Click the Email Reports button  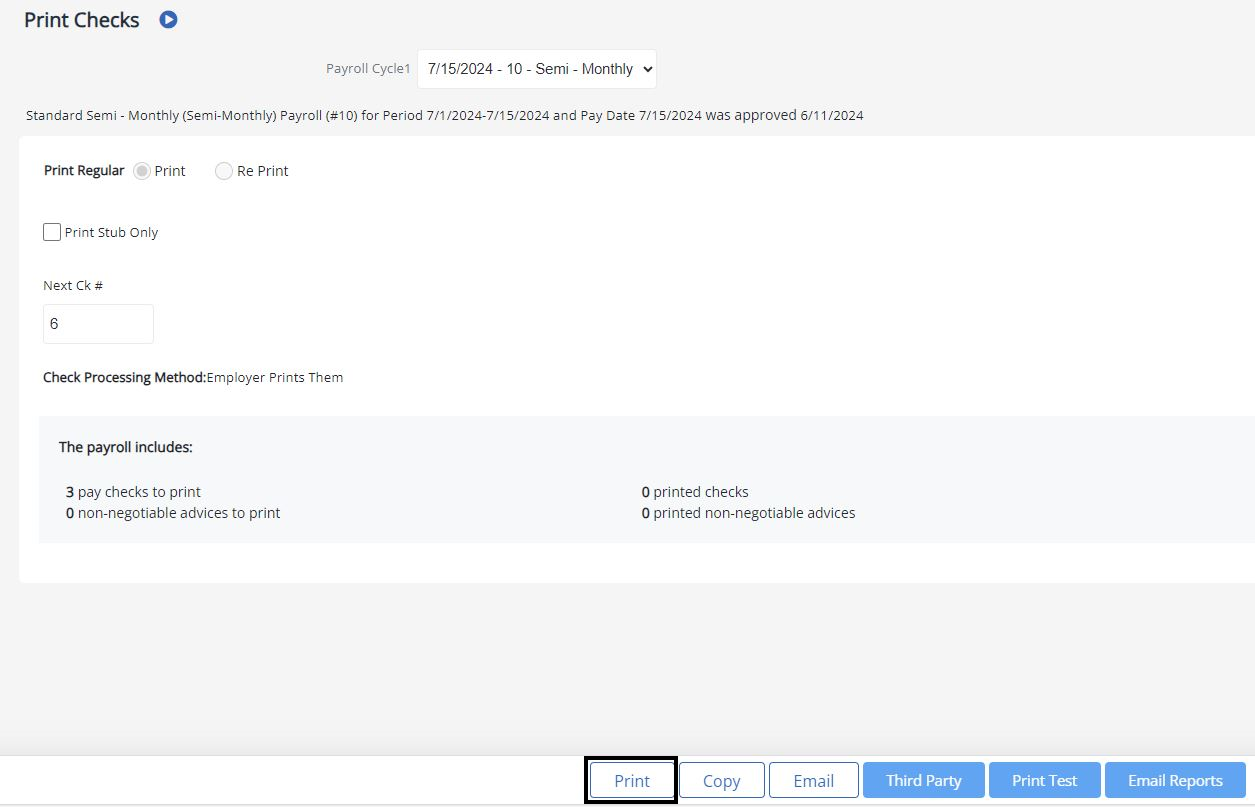click(x=1175, y=780)
